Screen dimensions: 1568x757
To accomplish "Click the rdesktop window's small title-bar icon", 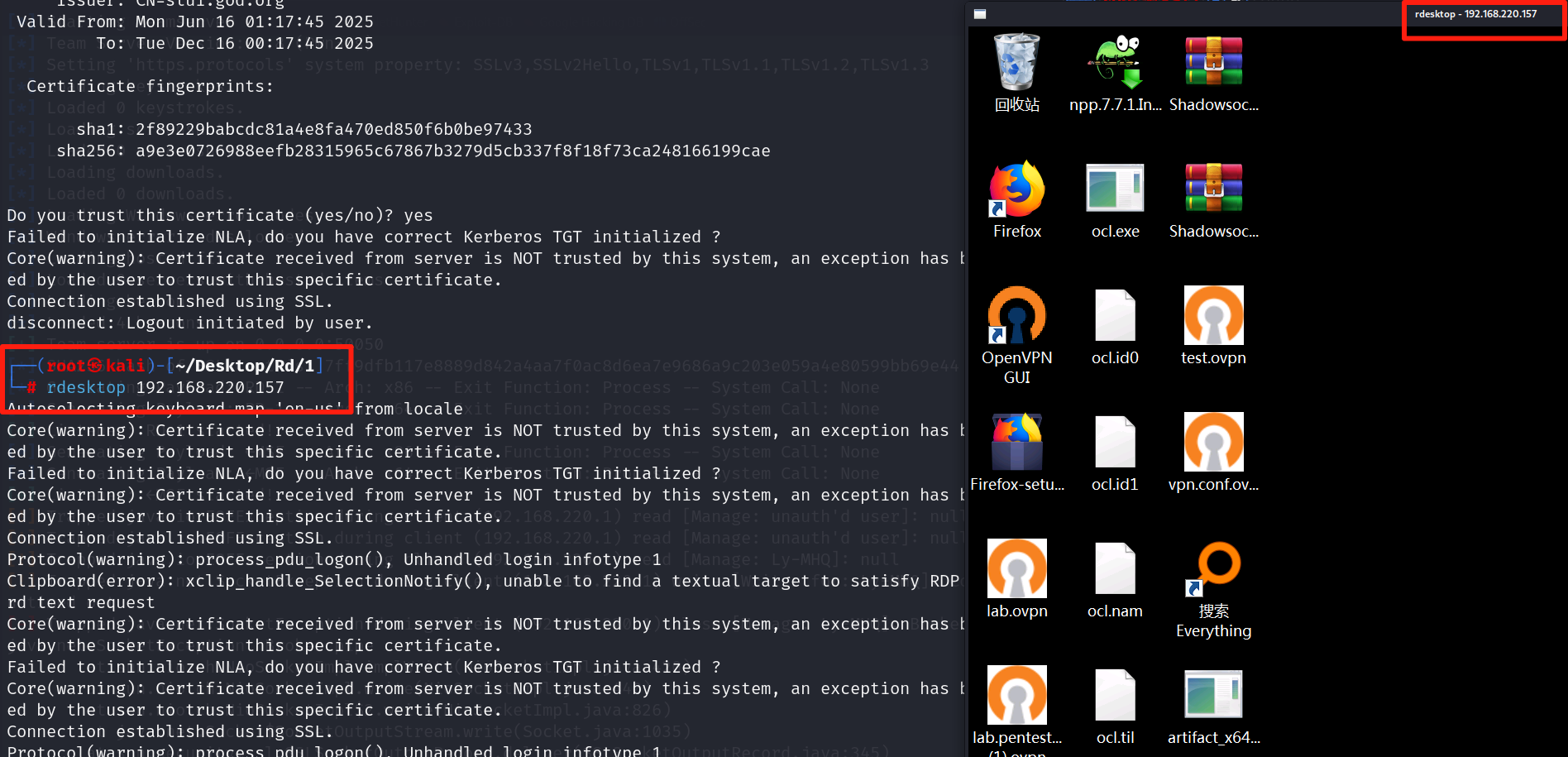I will click(x=980, y=14).
